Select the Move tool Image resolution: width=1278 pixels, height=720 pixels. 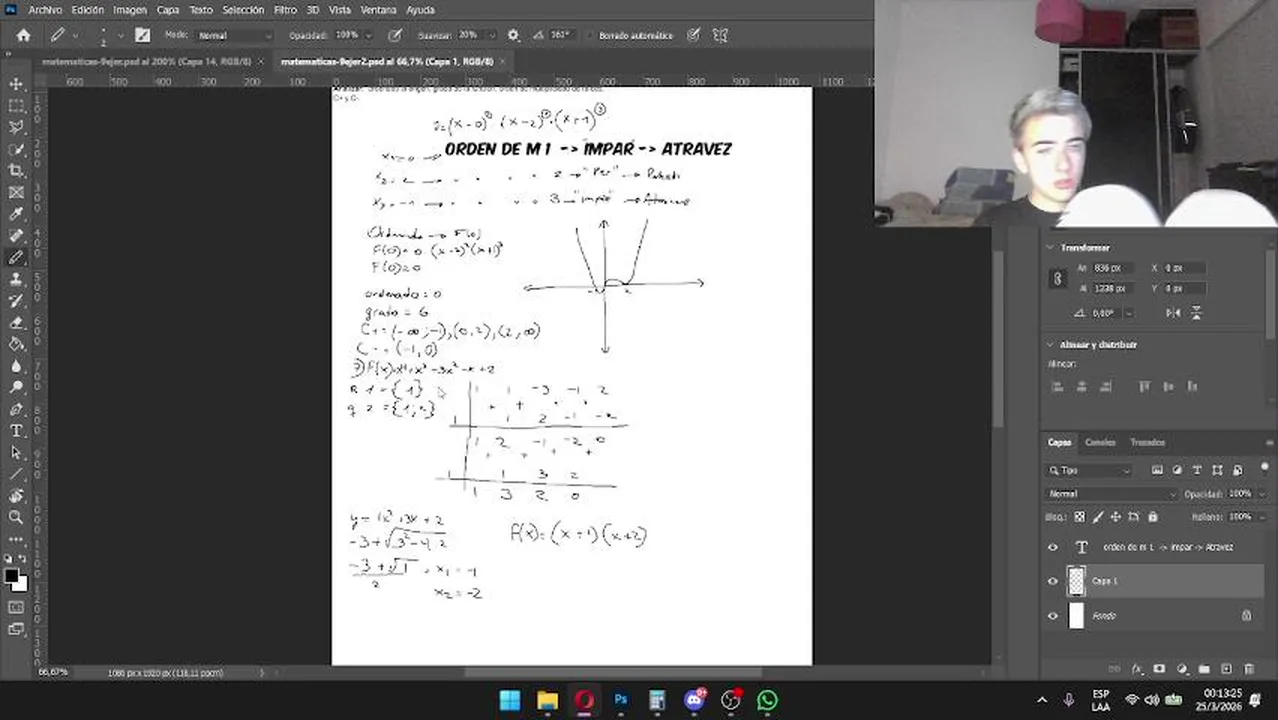tap(16, 84)
